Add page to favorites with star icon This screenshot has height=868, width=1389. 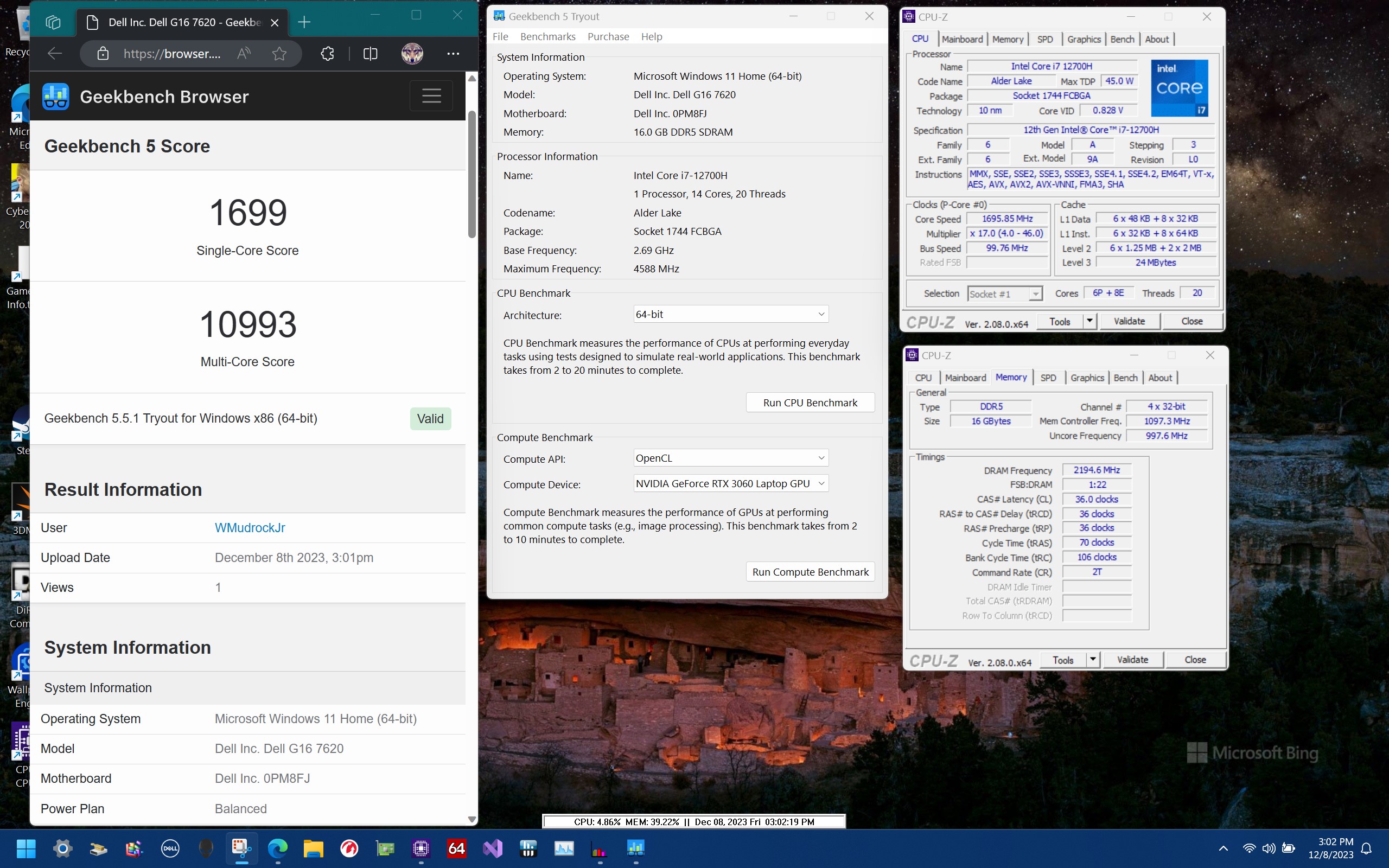click(x=279, y=53)
